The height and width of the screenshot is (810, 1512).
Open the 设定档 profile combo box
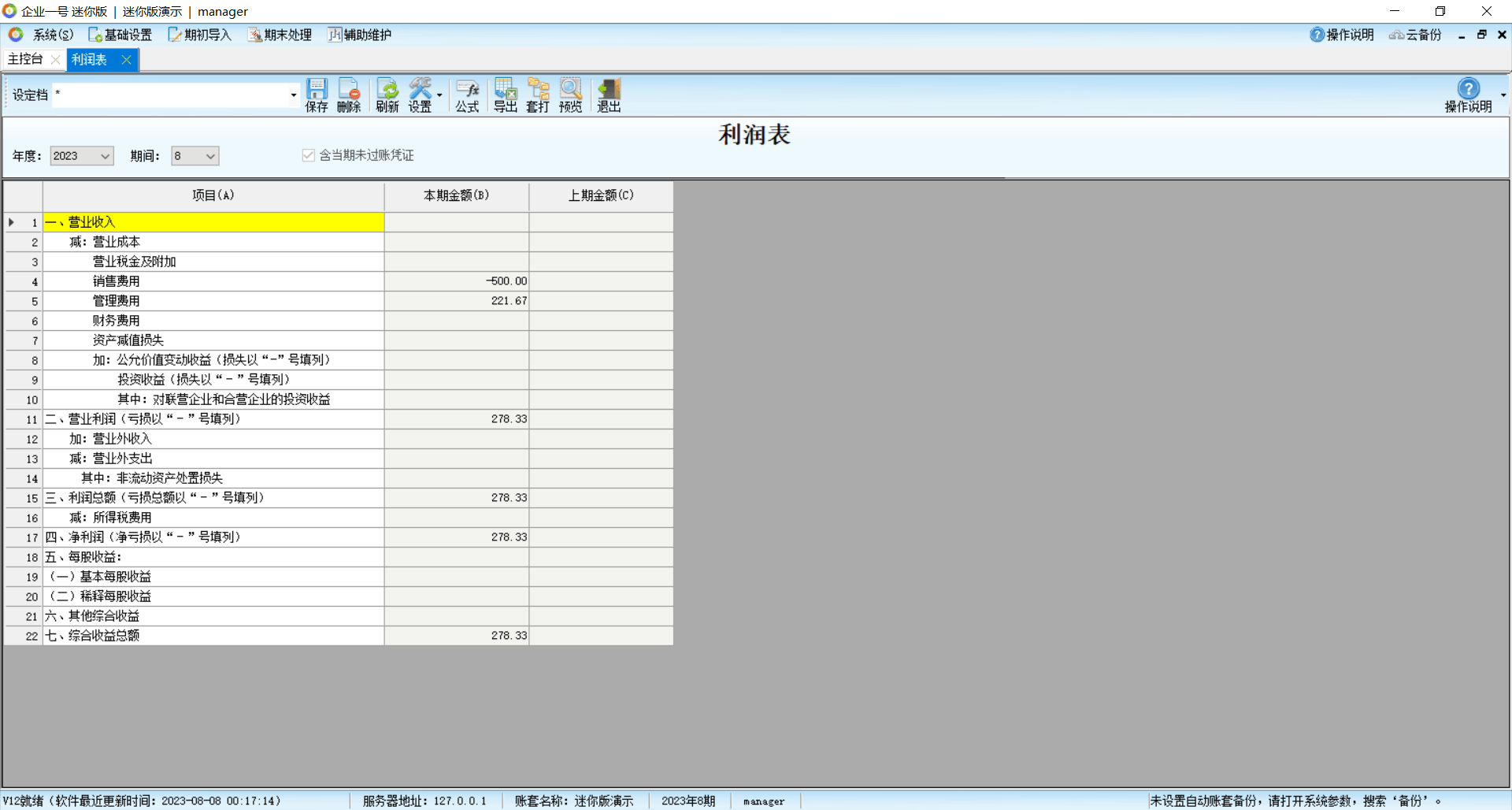[293, 95]
